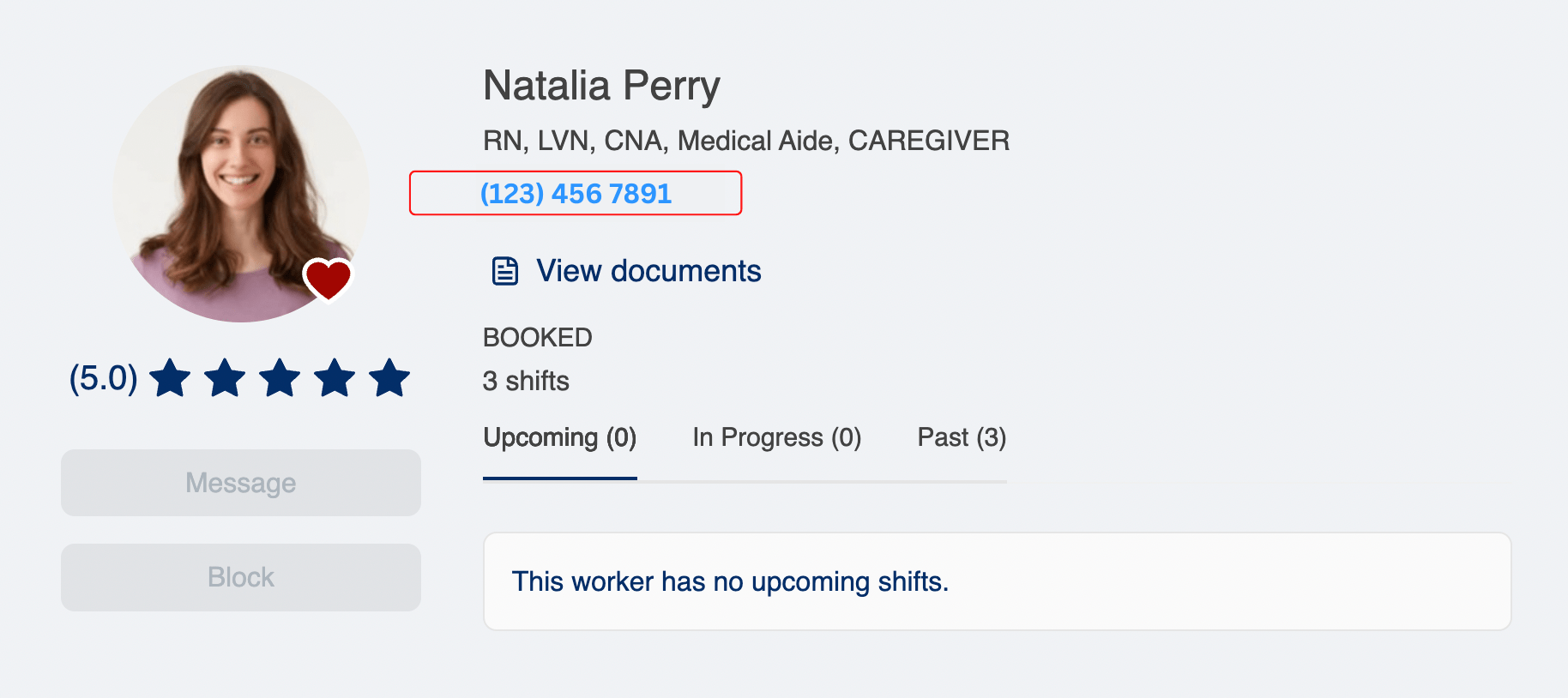This screenshot has width=1568, height=698.
Task: Click the name heading Natalia Perry
Action: click(600, 84)
